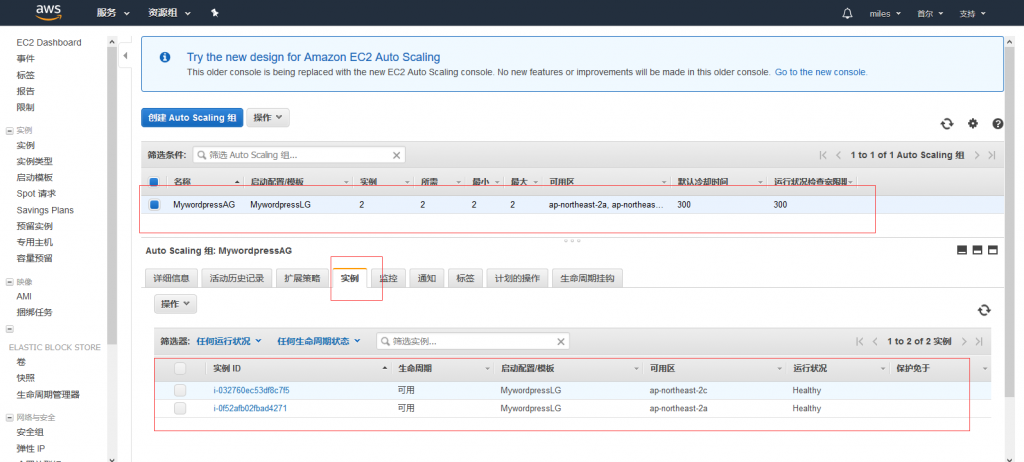Screen dimensions: 1024x462
Task: Go to previous page of instances list
Action: pos(875,341)
